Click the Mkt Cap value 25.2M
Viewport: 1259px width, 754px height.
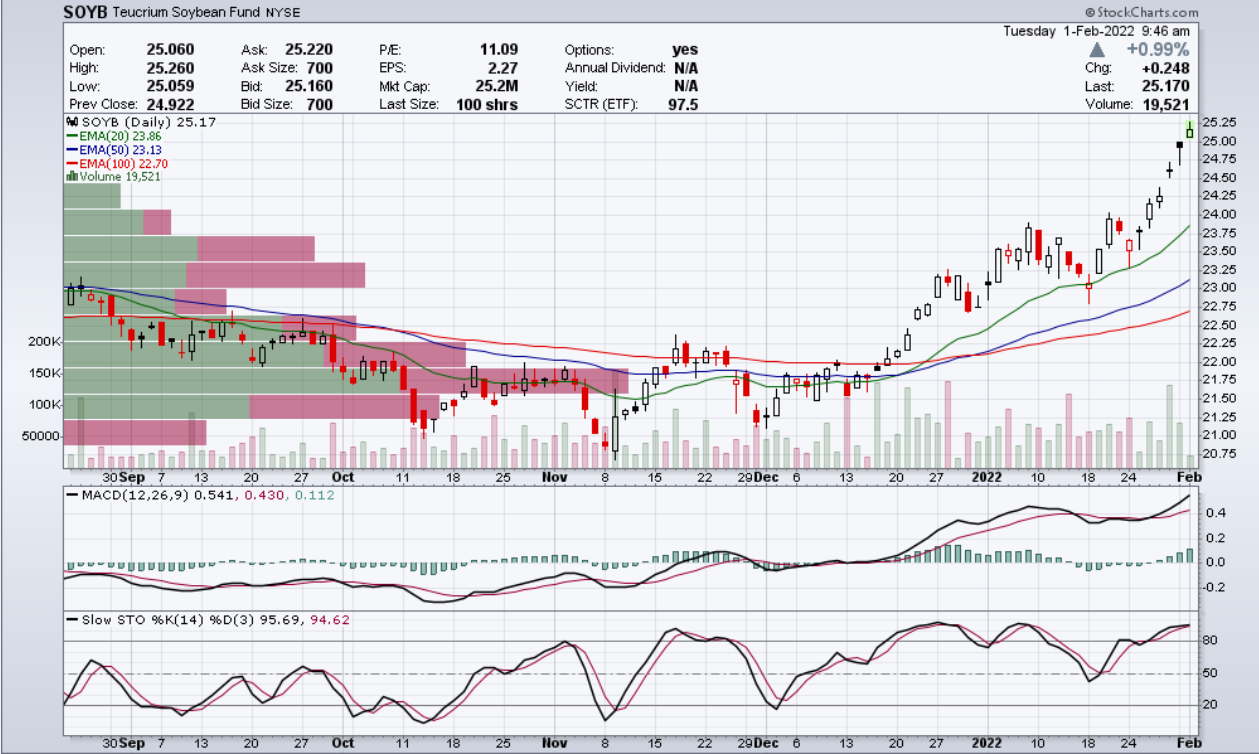(497, 86)
